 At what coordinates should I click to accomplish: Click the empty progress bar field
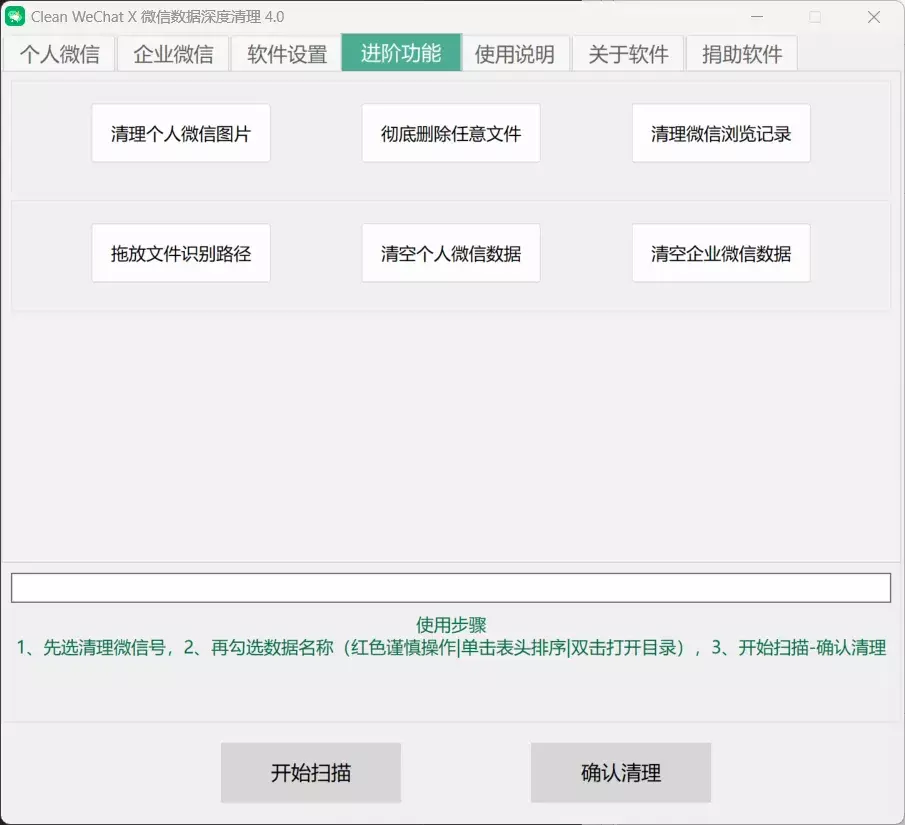click(451, 588)
